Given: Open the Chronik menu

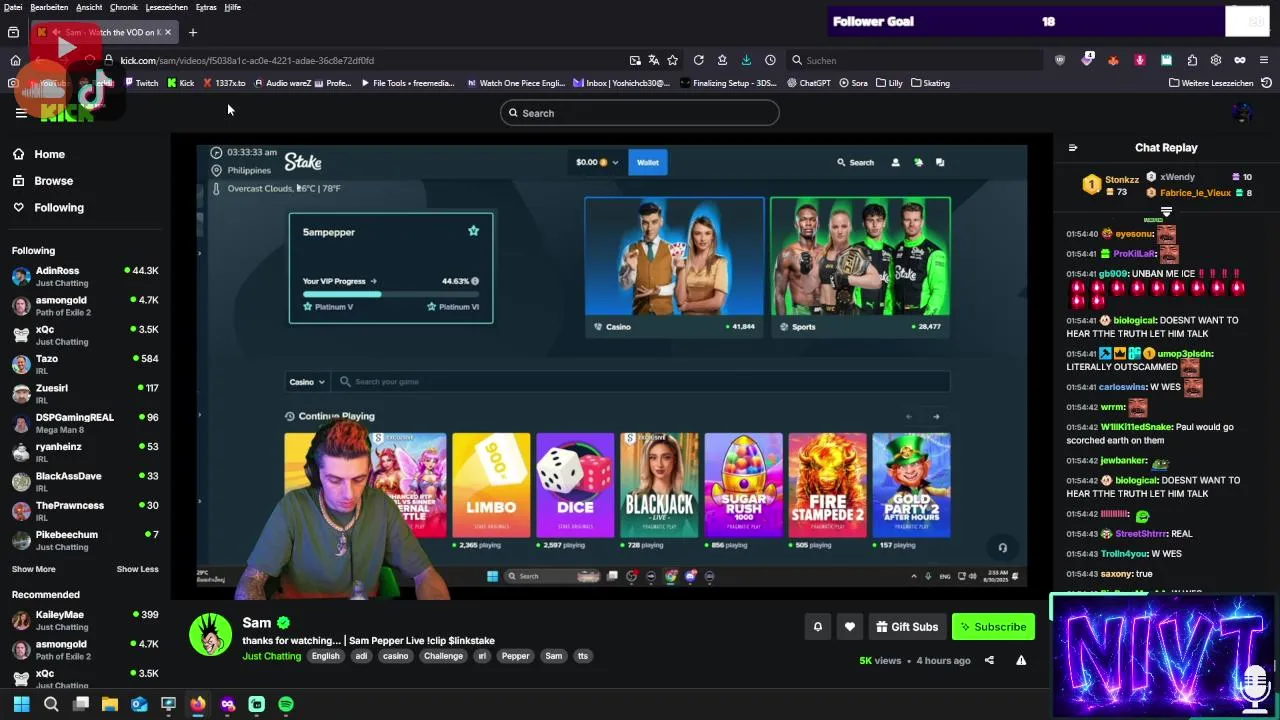Looking at the screenshot, I should point(124,7).
